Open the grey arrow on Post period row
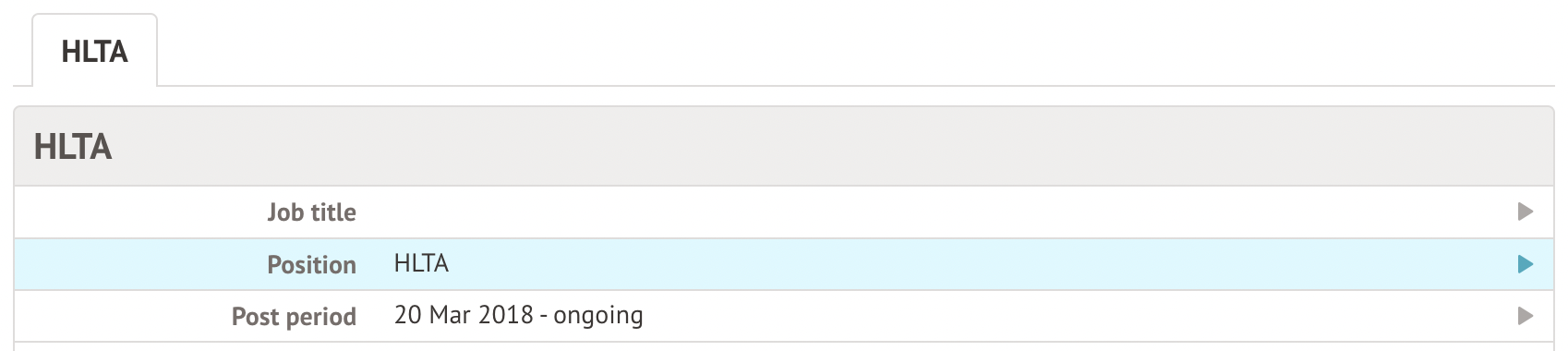The width and height of the screenshot is (1568, 351). coord(1526,316)
